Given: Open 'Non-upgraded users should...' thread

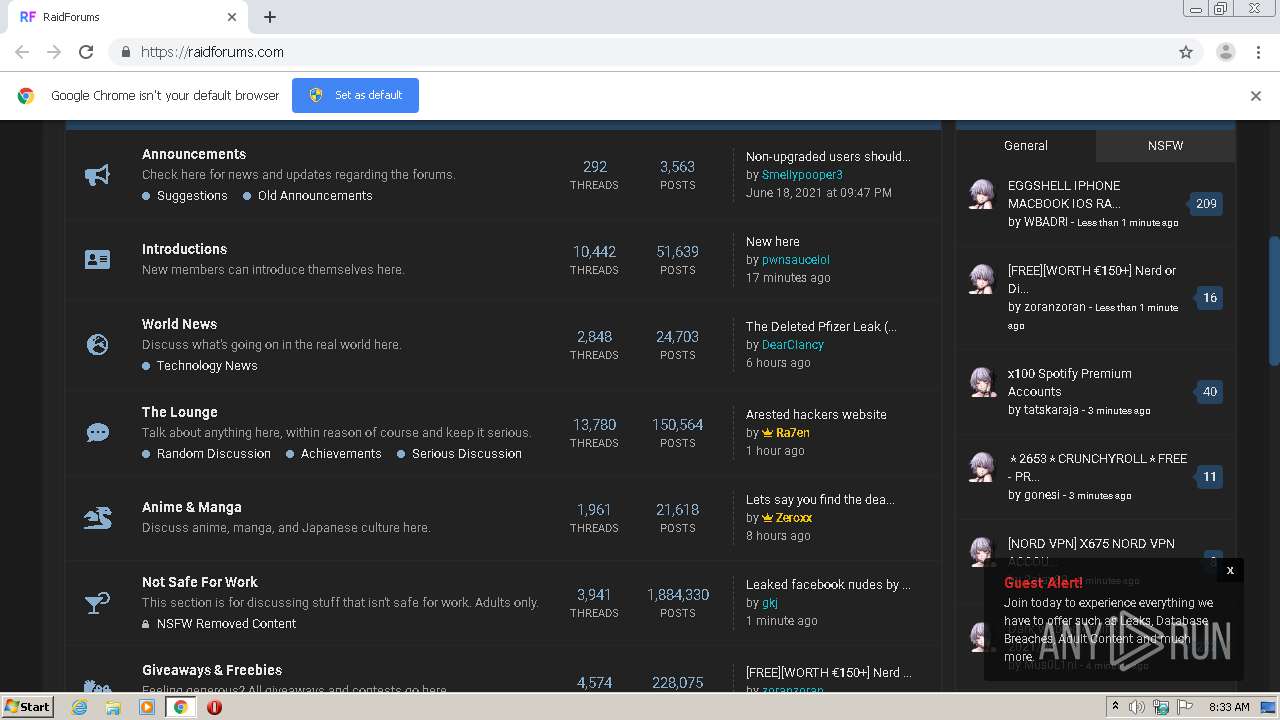Looking at the screenshot, I should coord(828,157).
